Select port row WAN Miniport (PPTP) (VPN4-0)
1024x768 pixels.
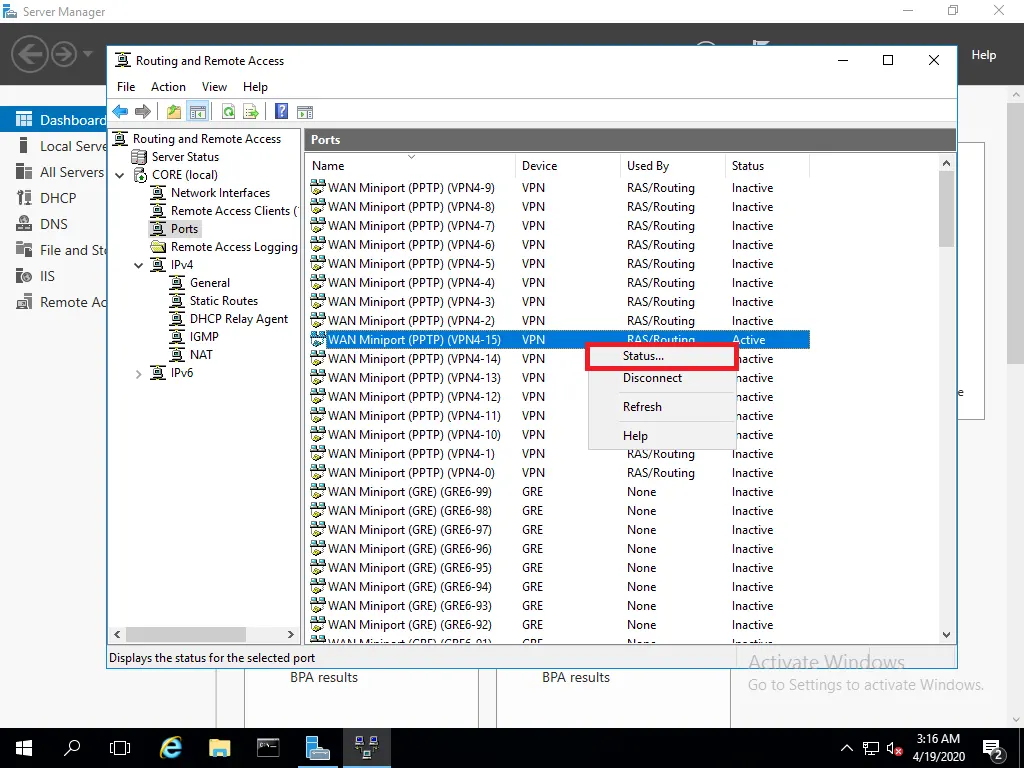click(x=560, y=473)
